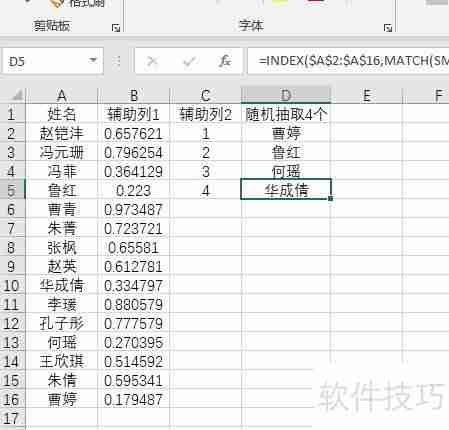Select the cell containing 王欣琪
The width and height of the screenshot is (449, 430).
tap(62, 362)
